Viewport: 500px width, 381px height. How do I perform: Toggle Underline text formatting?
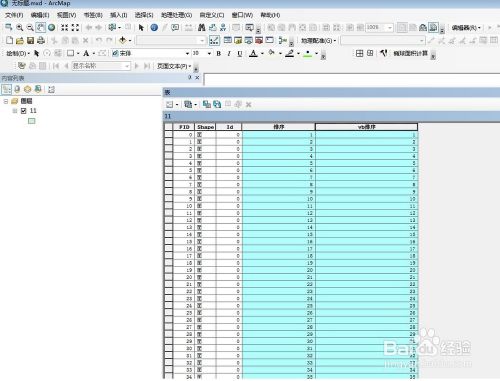pyautogui.click(x=240, y=53)
